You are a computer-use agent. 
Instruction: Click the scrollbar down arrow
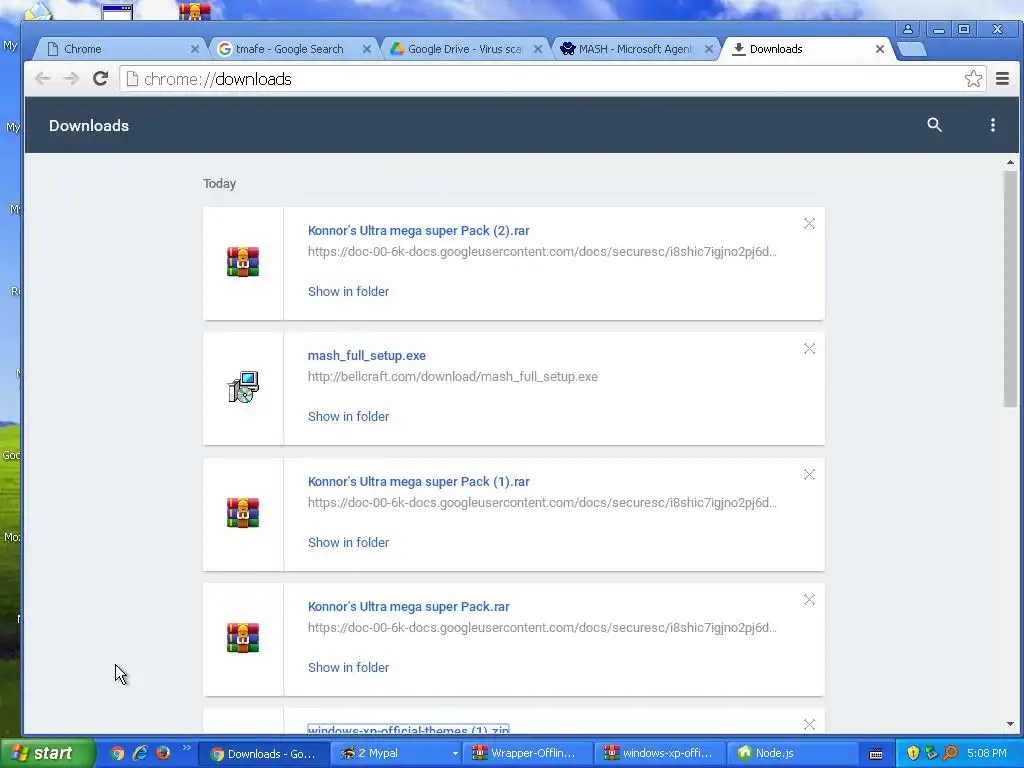(x=1010, y=724)
